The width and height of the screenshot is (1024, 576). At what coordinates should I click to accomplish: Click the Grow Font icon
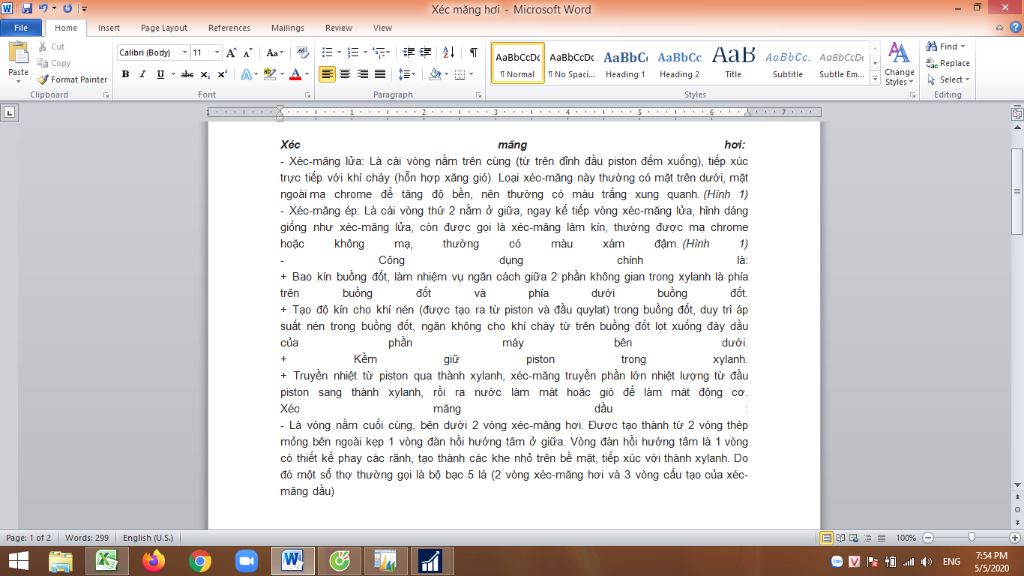pos(231,52)
